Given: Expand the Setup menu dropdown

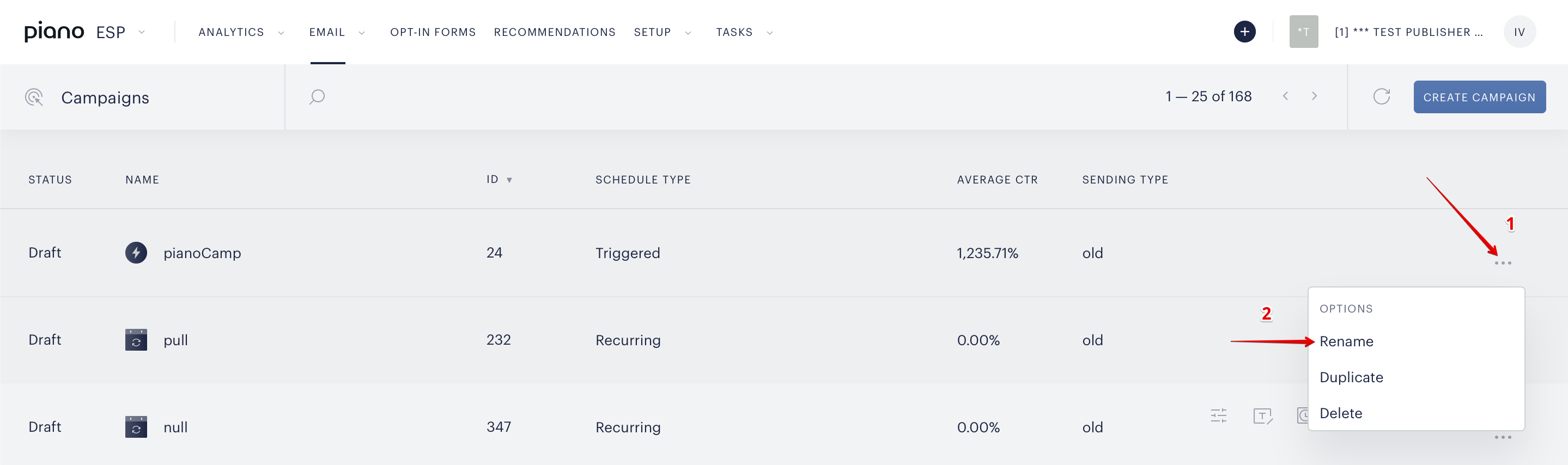Looking at the screenshot, I should point(688,33).
